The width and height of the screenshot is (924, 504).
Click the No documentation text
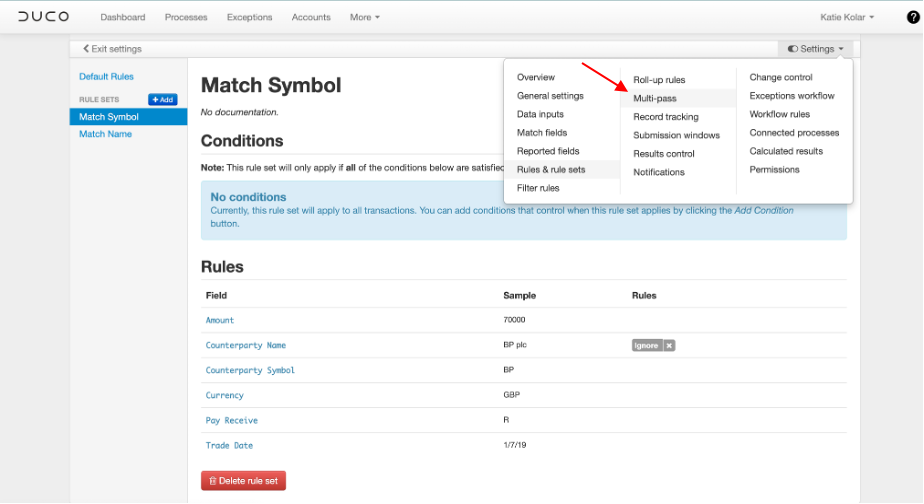239,112
